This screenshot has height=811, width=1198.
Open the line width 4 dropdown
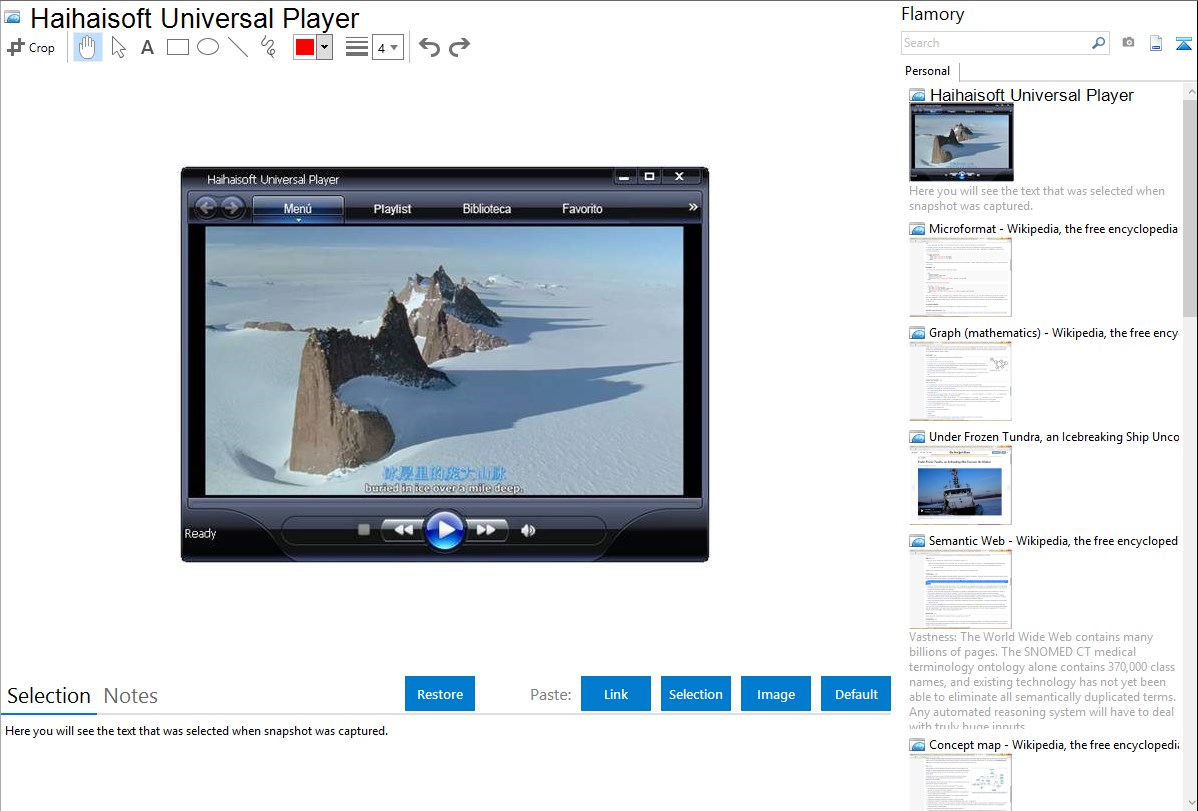[387, 47]
